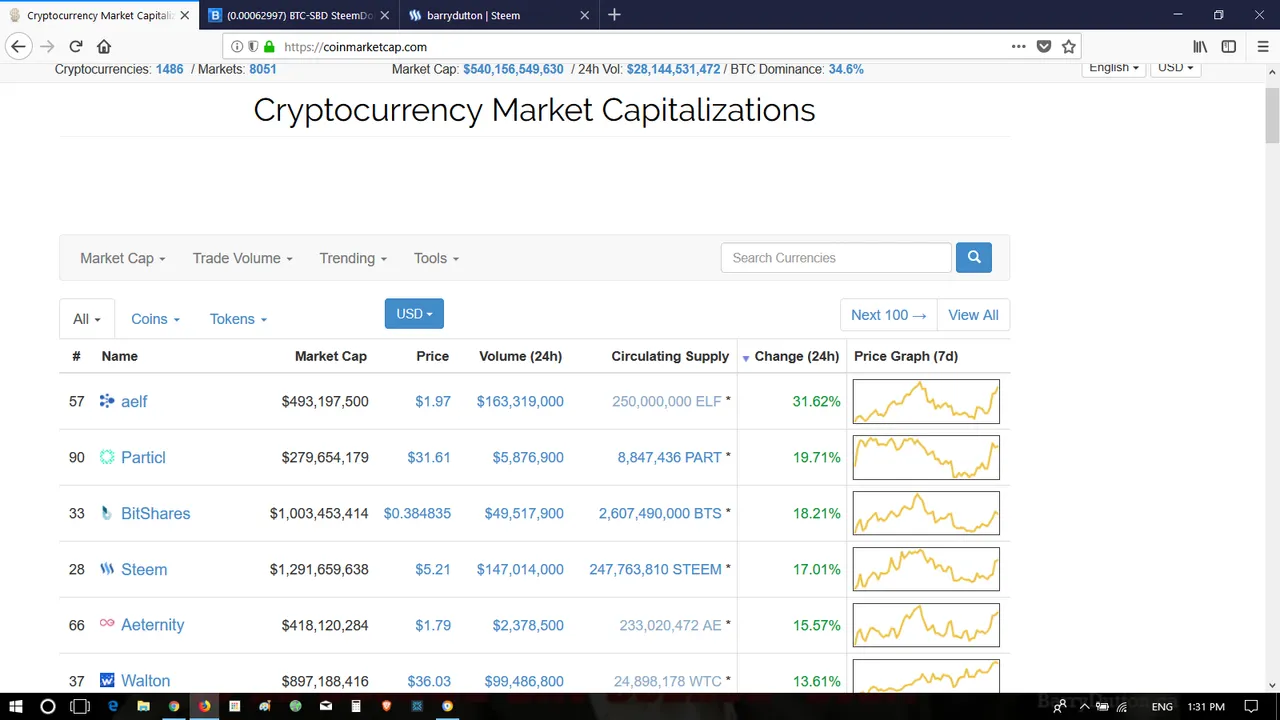The image size is (1280, 720).
Task: Close the Cryptocurrency Market Capitalizations tab
Action: point(184,15)
